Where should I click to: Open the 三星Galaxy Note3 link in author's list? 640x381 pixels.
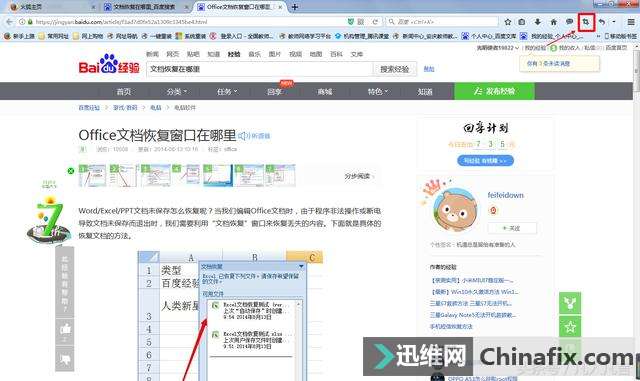473,315
